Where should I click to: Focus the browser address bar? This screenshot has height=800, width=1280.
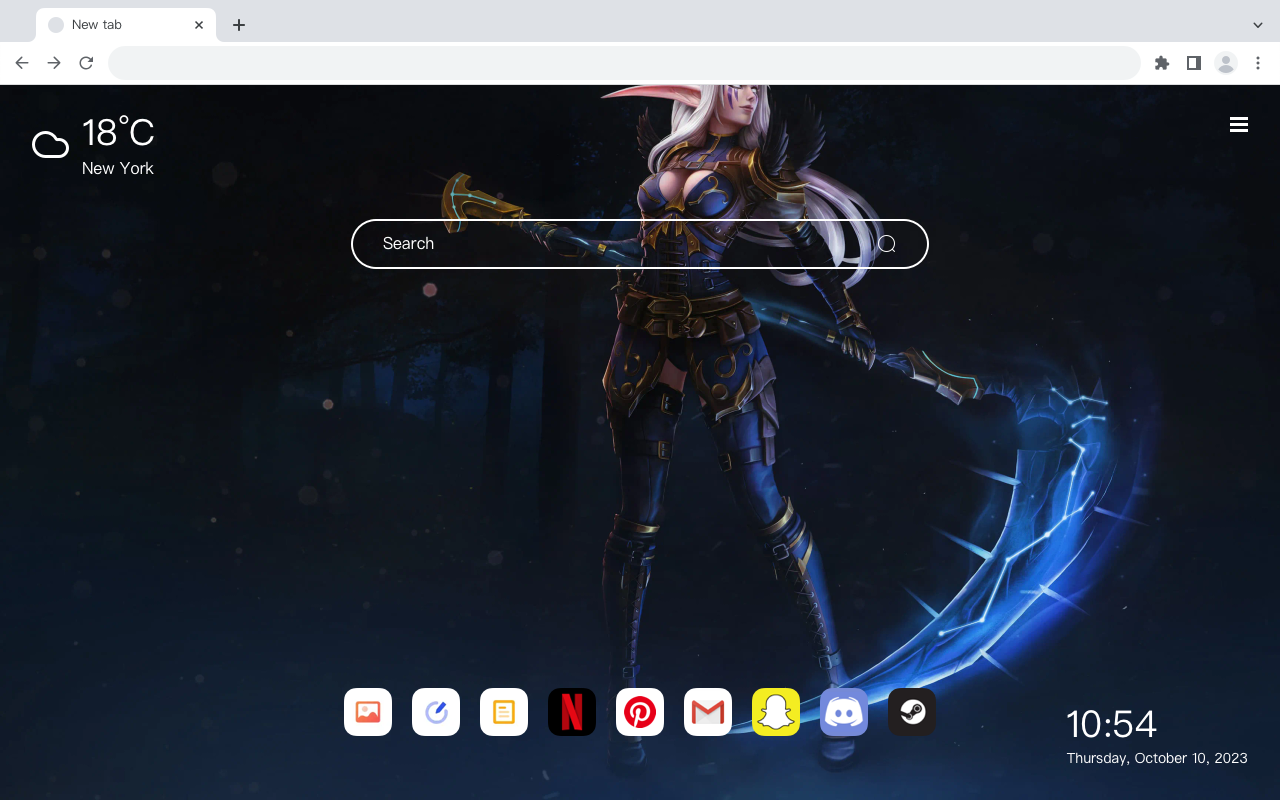click(x=624, y=63)
